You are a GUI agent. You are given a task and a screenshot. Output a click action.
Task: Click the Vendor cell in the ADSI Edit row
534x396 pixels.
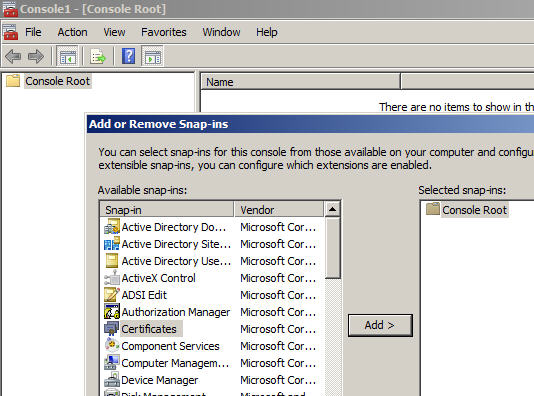[x=278, y=295]
